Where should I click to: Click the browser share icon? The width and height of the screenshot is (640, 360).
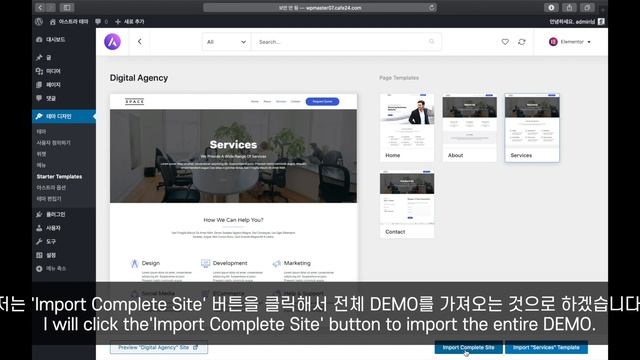pyautogui.click(x=569, y=7)
